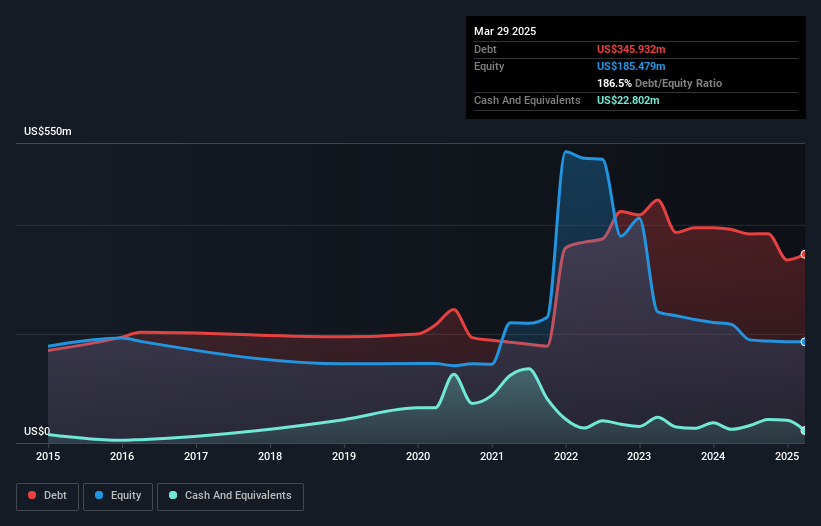This screenshot has height=526, width=821.
Task: Select the teal Cash endpoint marker on chart
Action: (x=804, y=431)
